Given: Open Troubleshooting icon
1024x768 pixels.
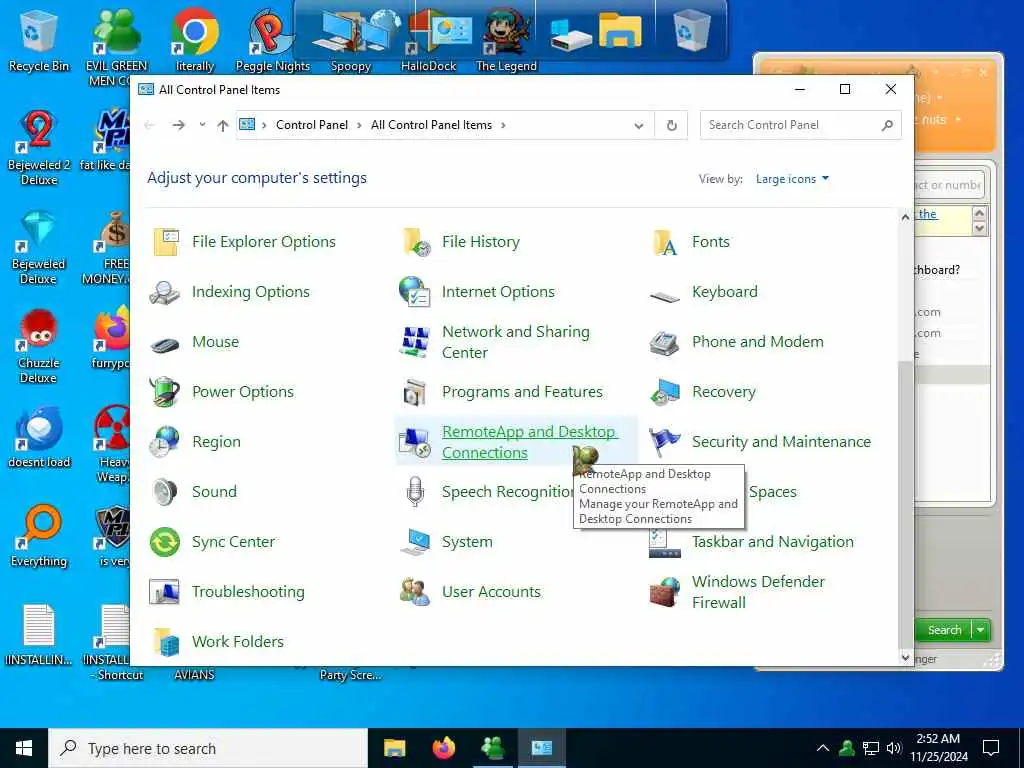Looking at the screenshot, I should click(164, 592).
